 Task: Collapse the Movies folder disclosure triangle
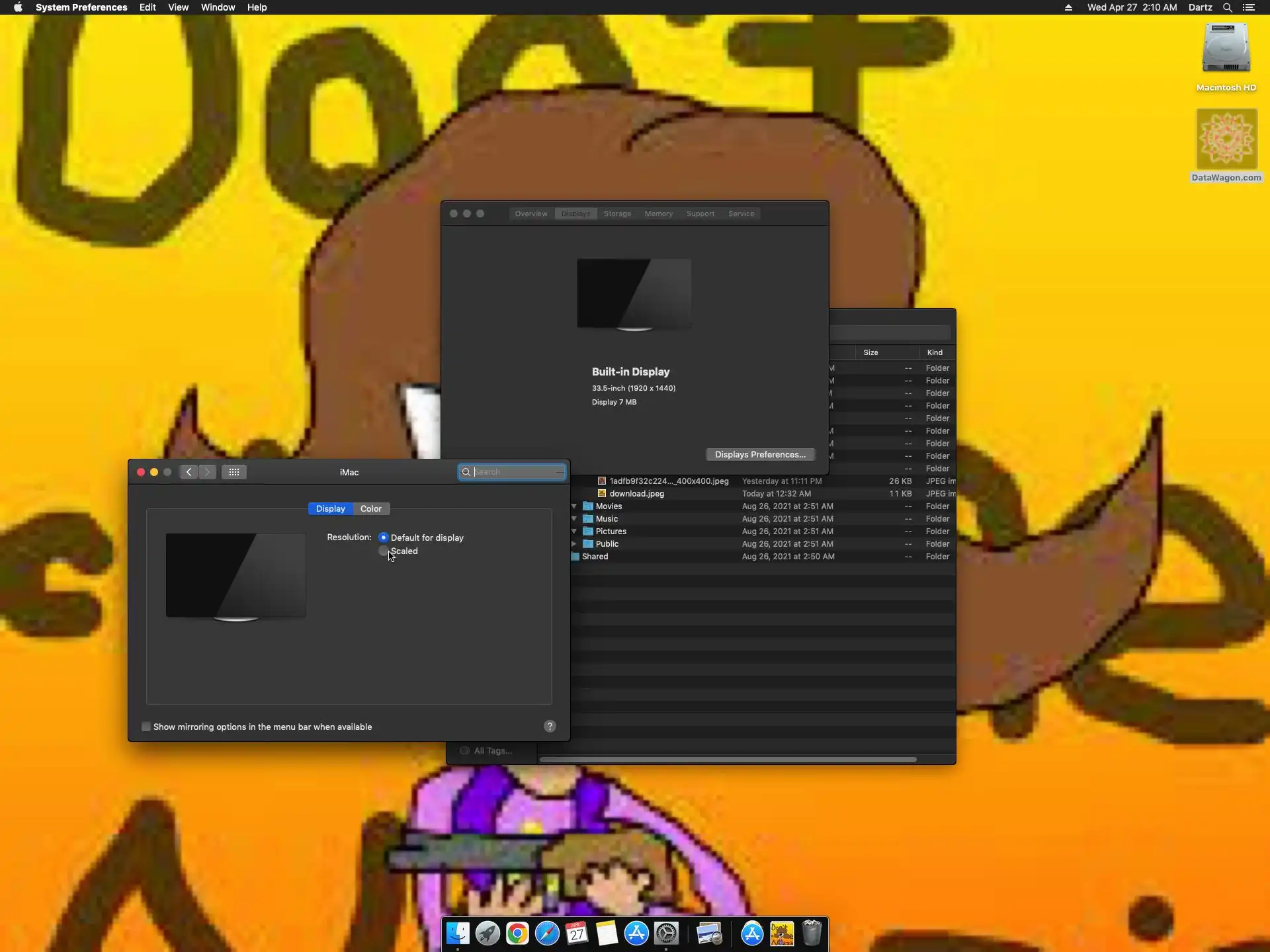point(574,506)
